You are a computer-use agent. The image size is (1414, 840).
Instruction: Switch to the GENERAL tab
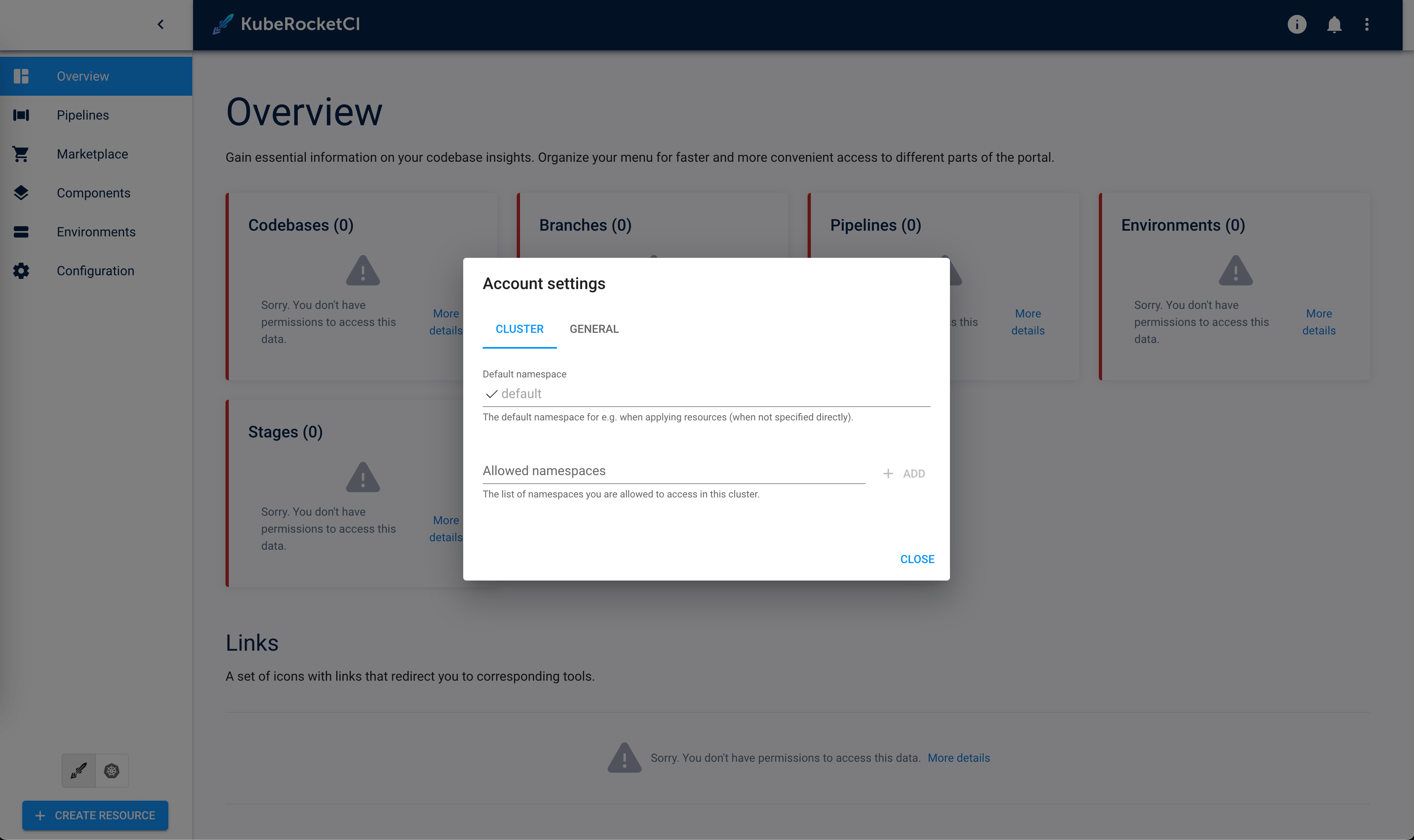pyautogui.click(x=594, y=328)
